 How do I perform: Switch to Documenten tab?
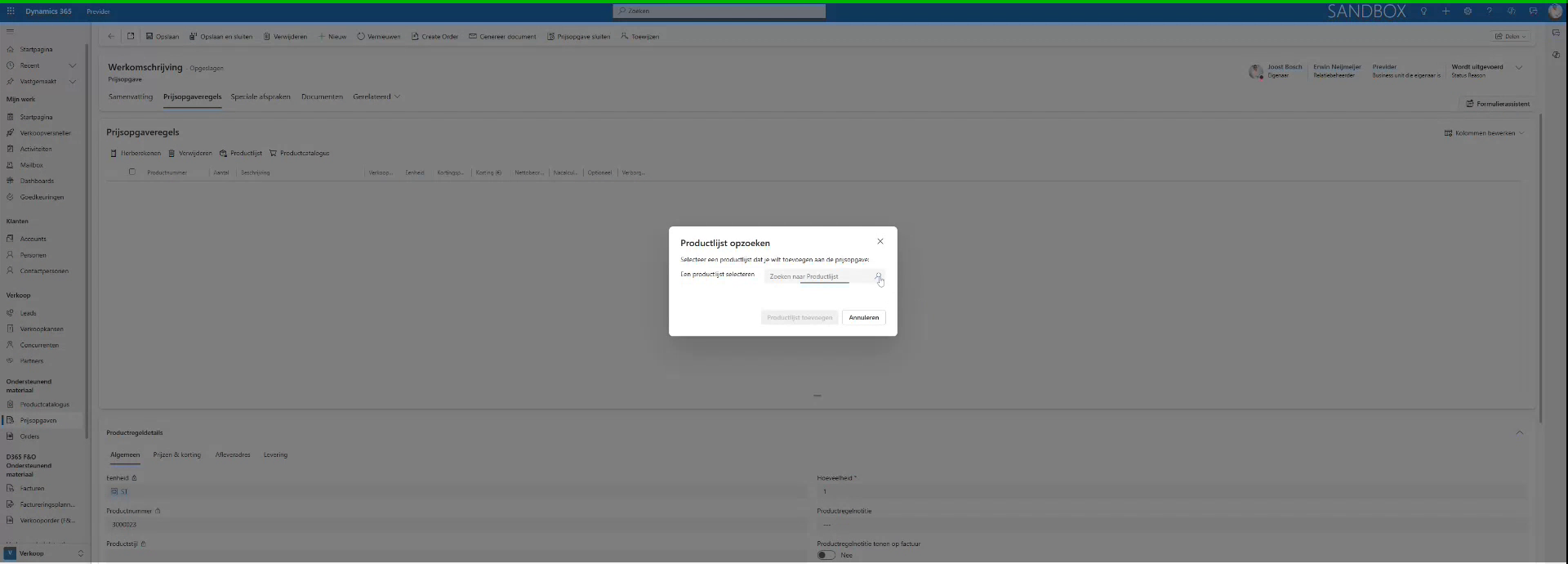coord(322,96)
